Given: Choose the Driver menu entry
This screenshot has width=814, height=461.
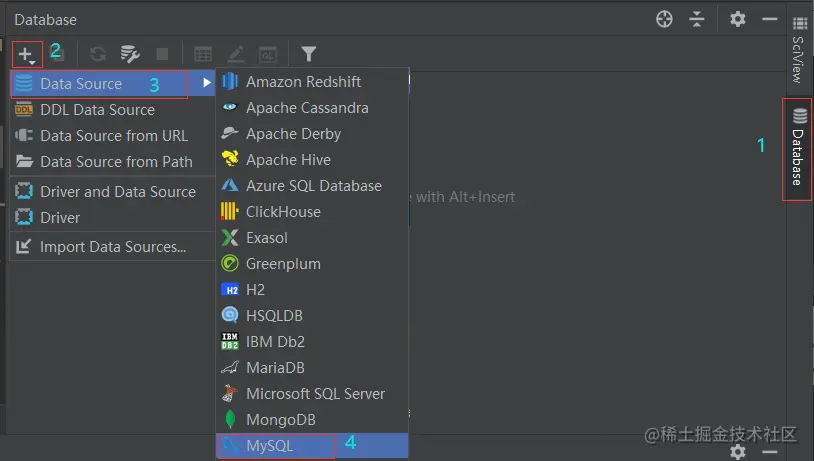Looking at the screenshot, I should [x=112, y=218].
